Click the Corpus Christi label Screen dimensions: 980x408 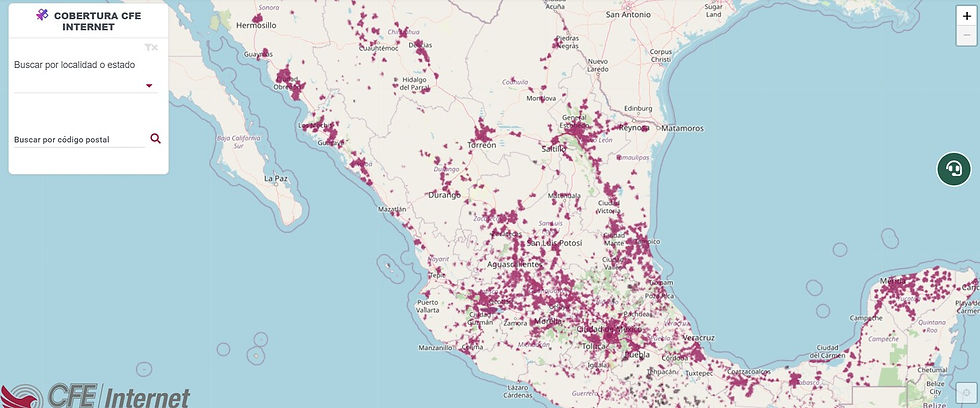coord(661,56)
